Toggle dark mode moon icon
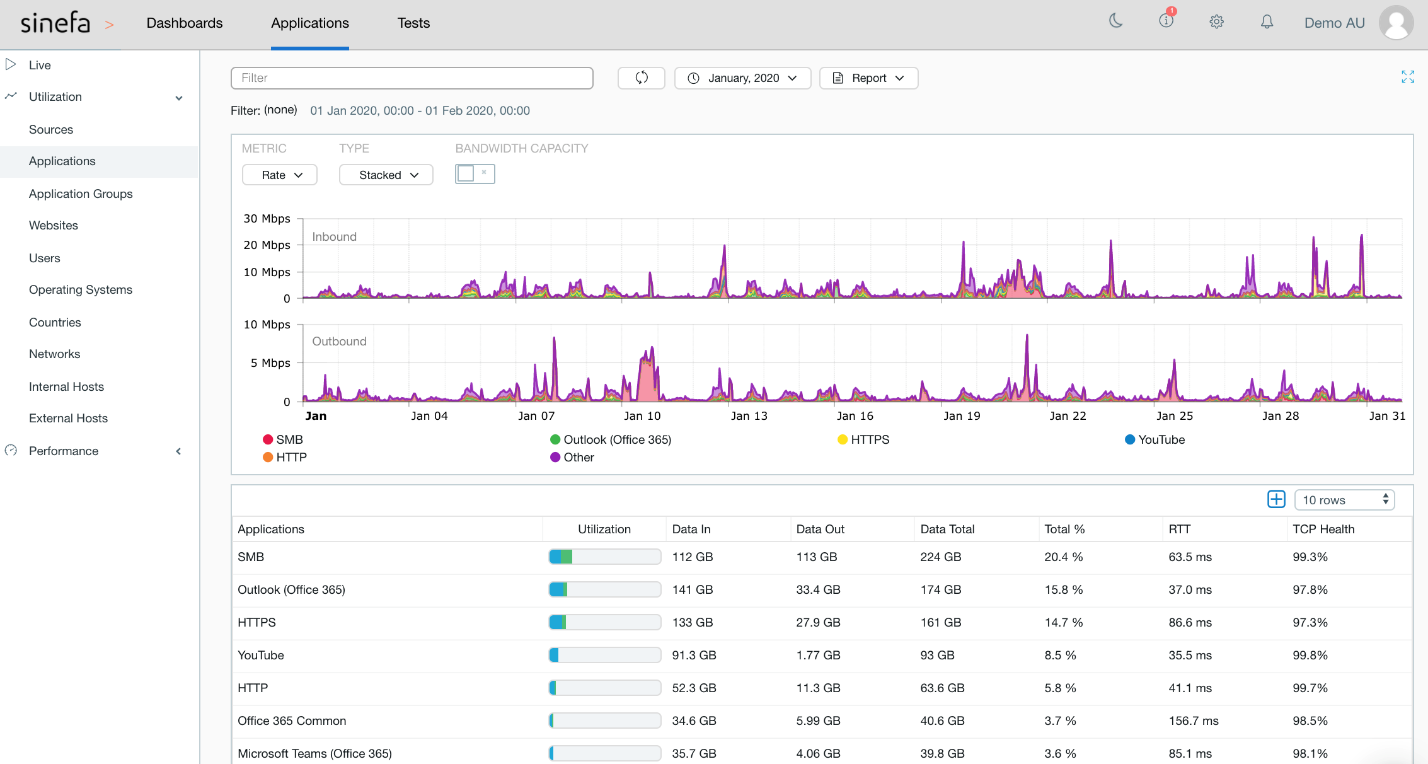Viewport: 1428px width, 764px height. coord(1116,22)
